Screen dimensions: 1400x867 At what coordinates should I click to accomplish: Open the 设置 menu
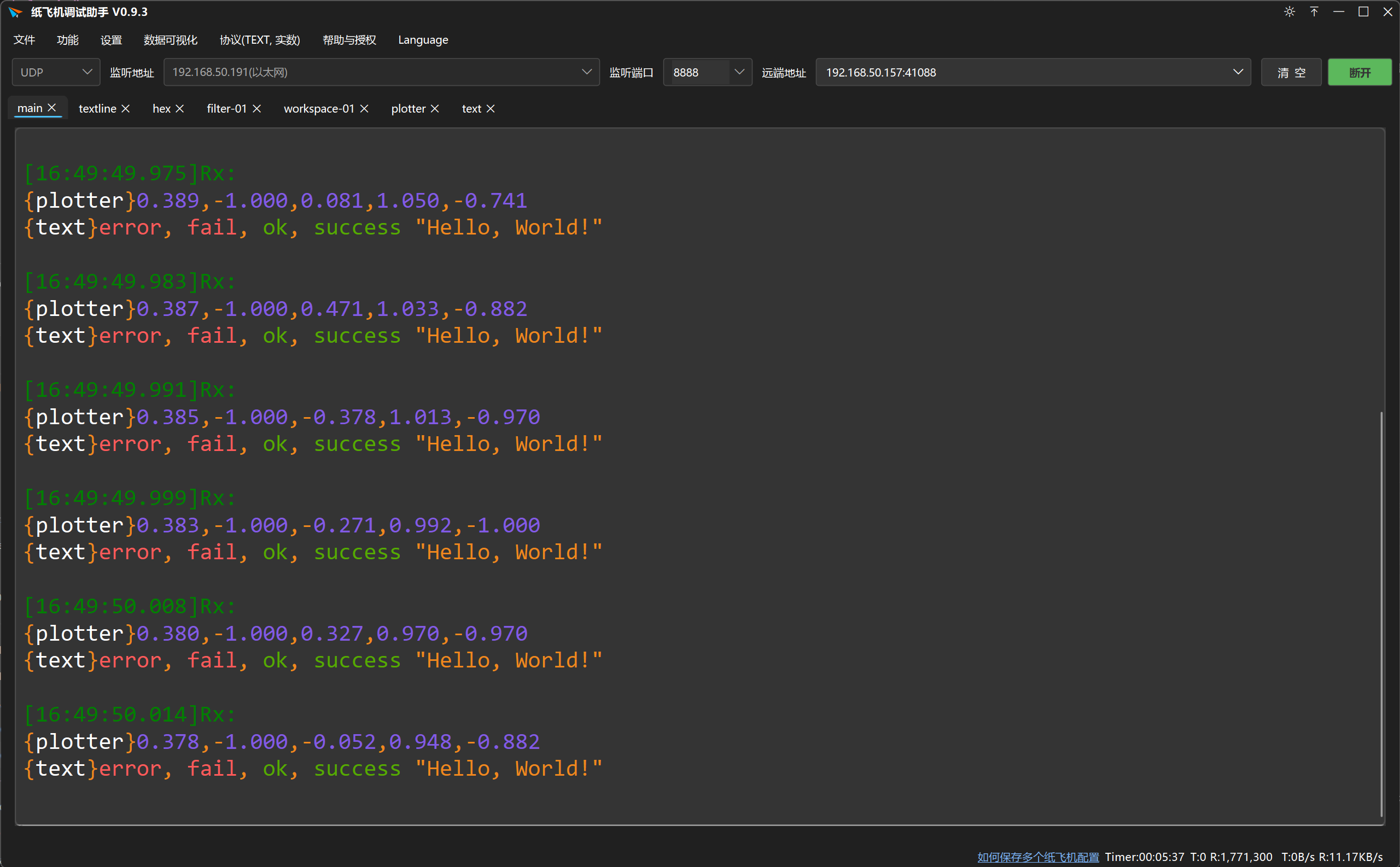point(111,39)
